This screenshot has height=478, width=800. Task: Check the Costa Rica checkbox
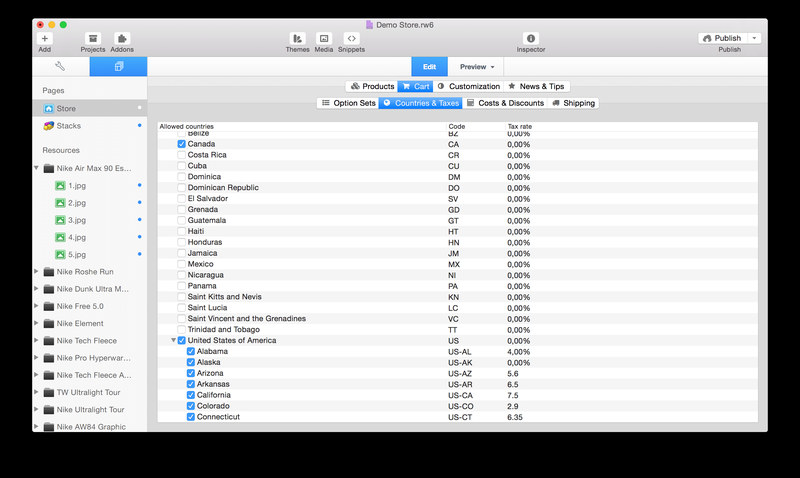181,155
